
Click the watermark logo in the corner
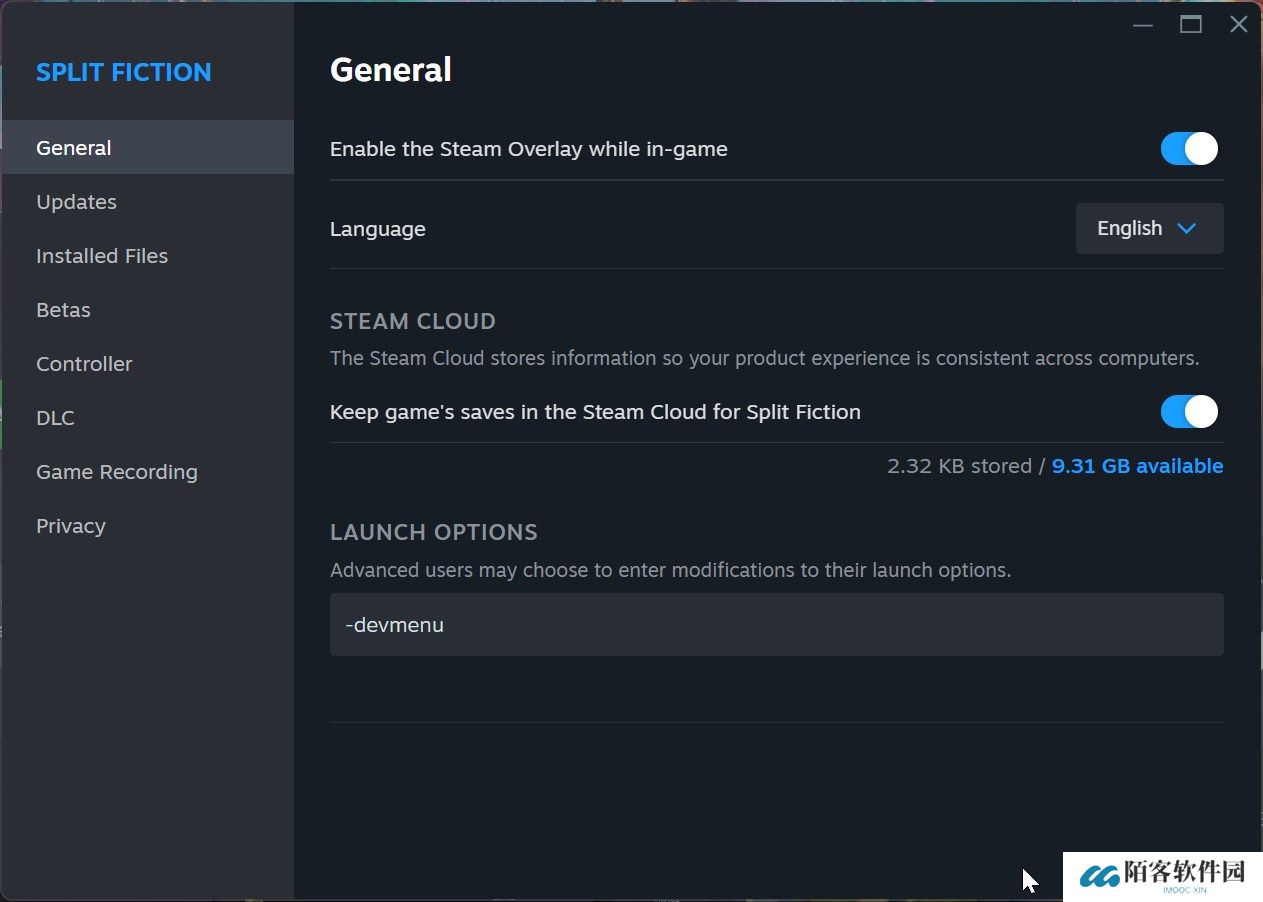(x=1162, y=877)
